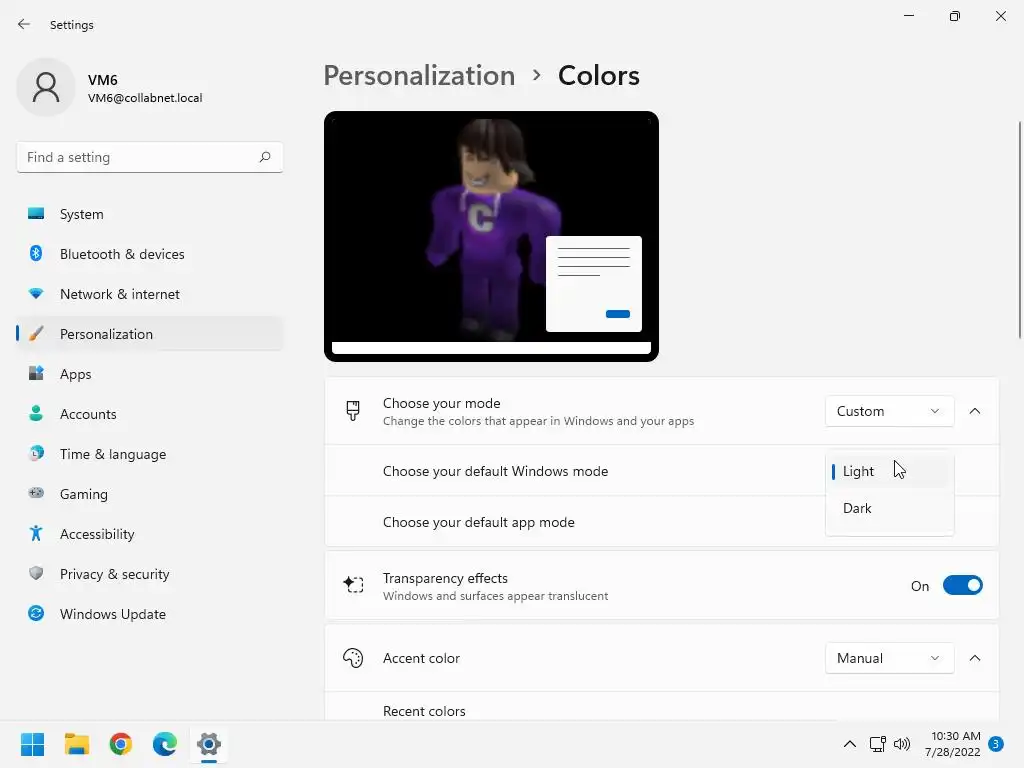Image resolution: width=1024 pixels, height=768 pixels.
Task: Select Light in the mode list
Action: click(889, 471)
